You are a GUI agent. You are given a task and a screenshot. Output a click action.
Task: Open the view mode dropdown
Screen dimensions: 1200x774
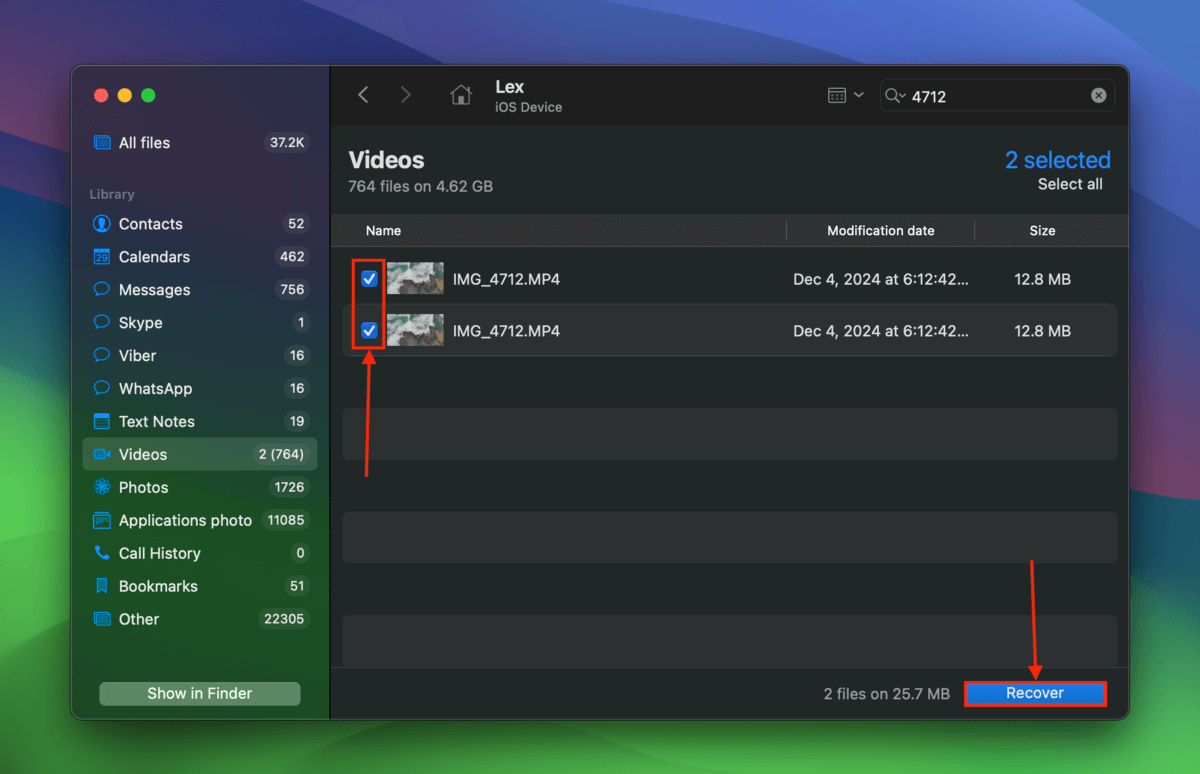click(845, 96)
